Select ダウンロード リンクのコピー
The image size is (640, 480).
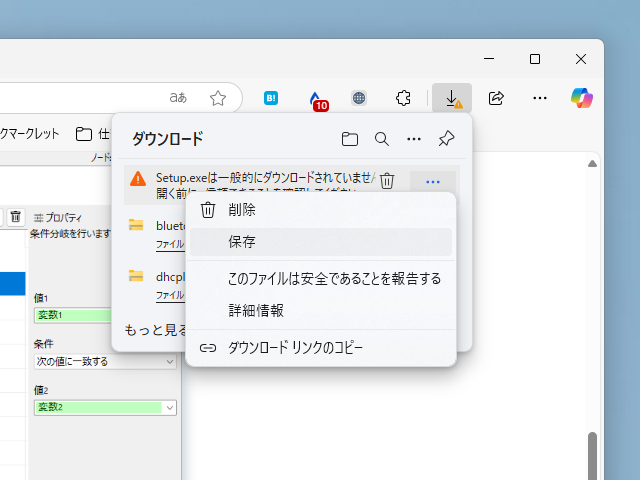[321, 348]
